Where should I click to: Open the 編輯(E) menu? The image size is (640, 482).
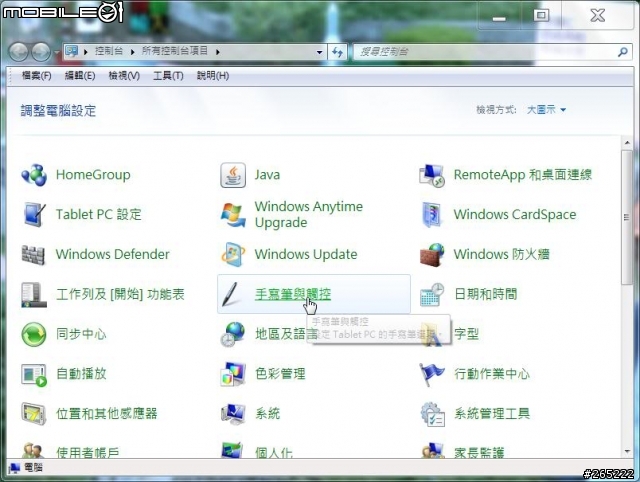click(x=80, y=76)
